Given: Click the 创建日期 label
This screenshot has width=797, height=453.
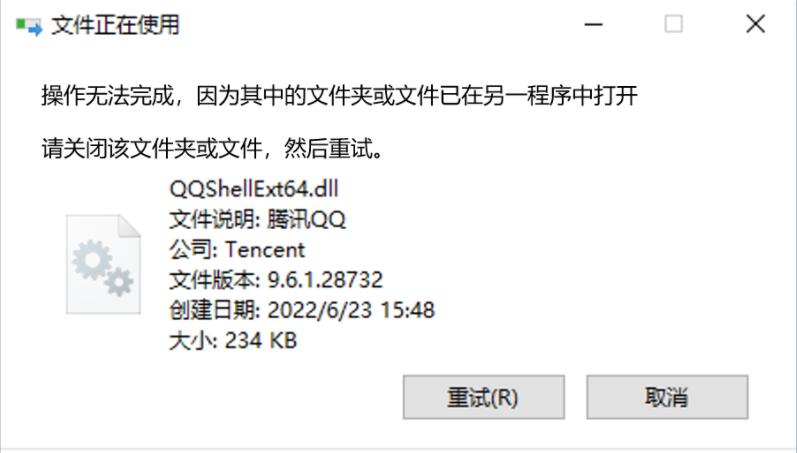Looking at the screenshot, I should [212, 310].
